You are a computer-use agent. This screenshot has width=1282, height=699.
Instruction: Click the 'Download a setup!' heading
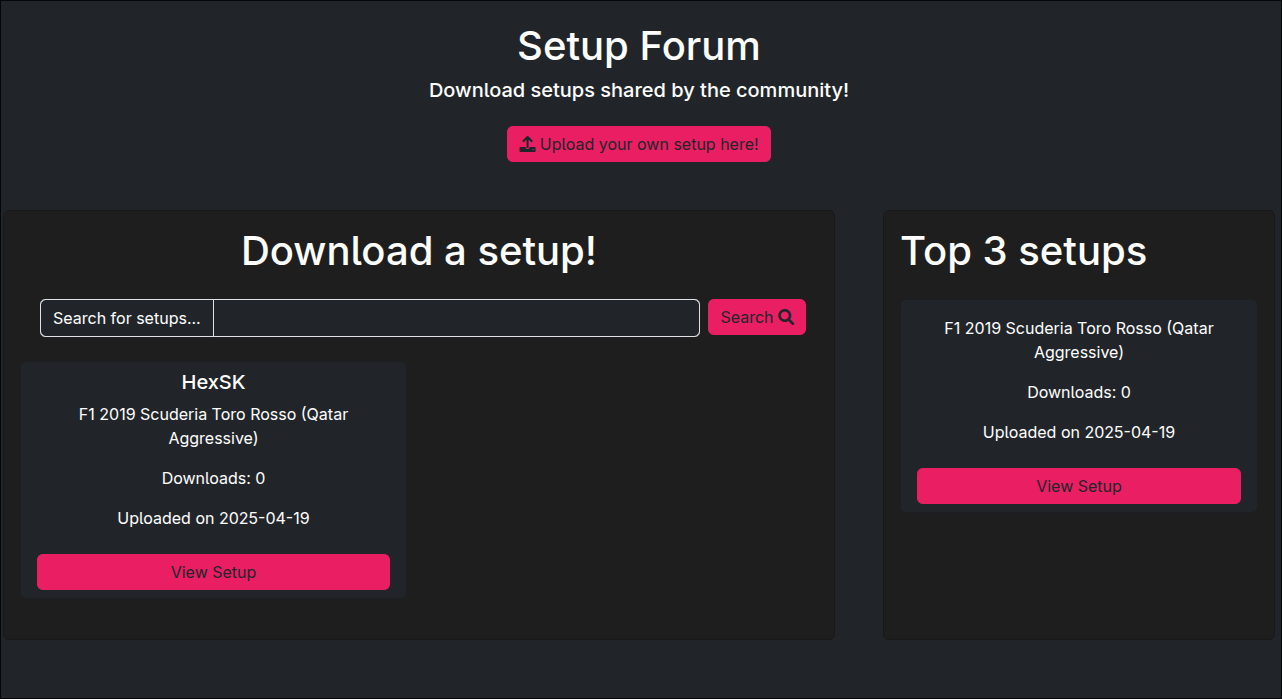pyautogui.click(x=419, y=251)
